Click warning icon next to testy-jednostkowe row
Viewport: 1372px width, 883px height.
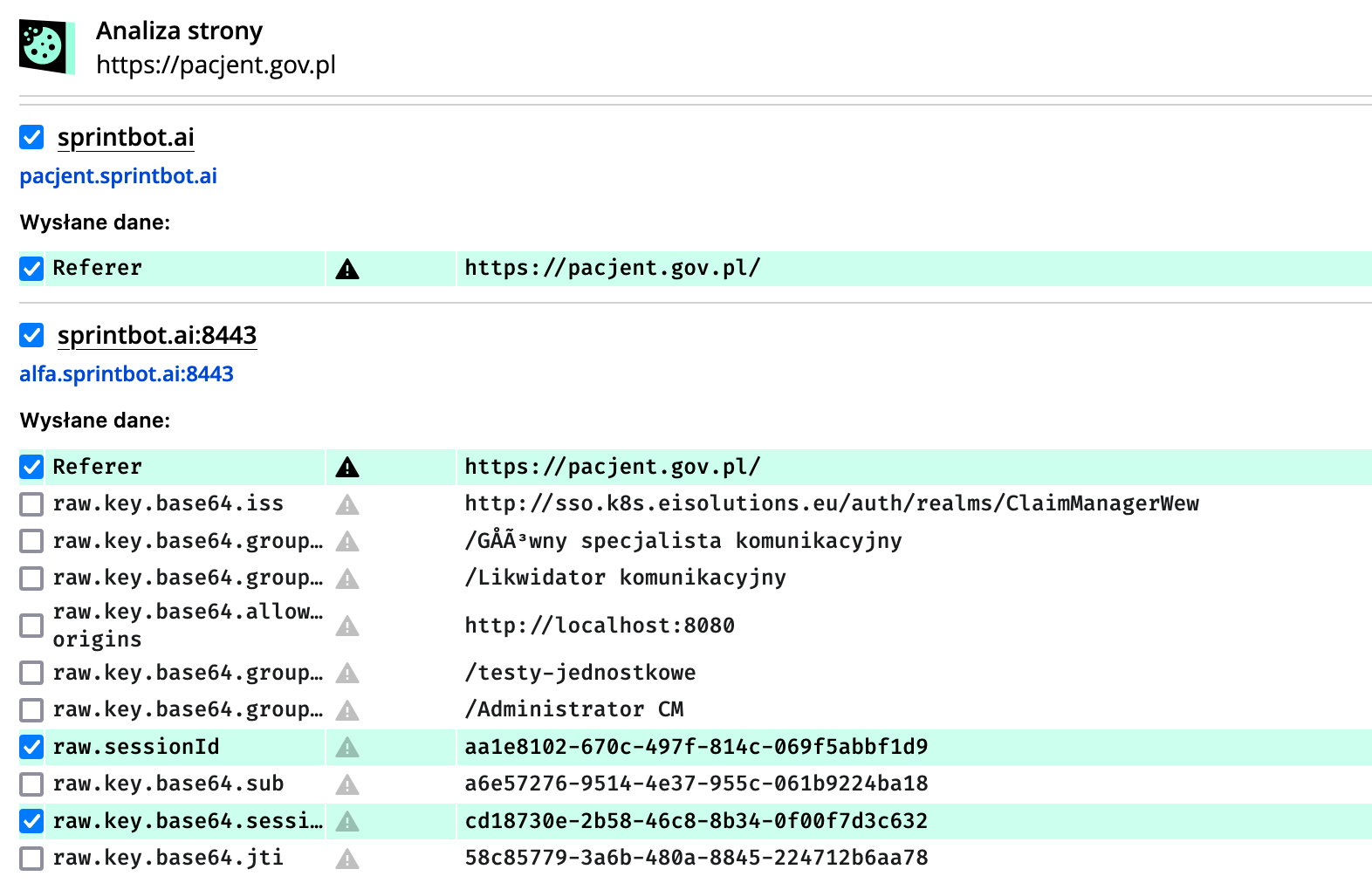pos(347,673)
